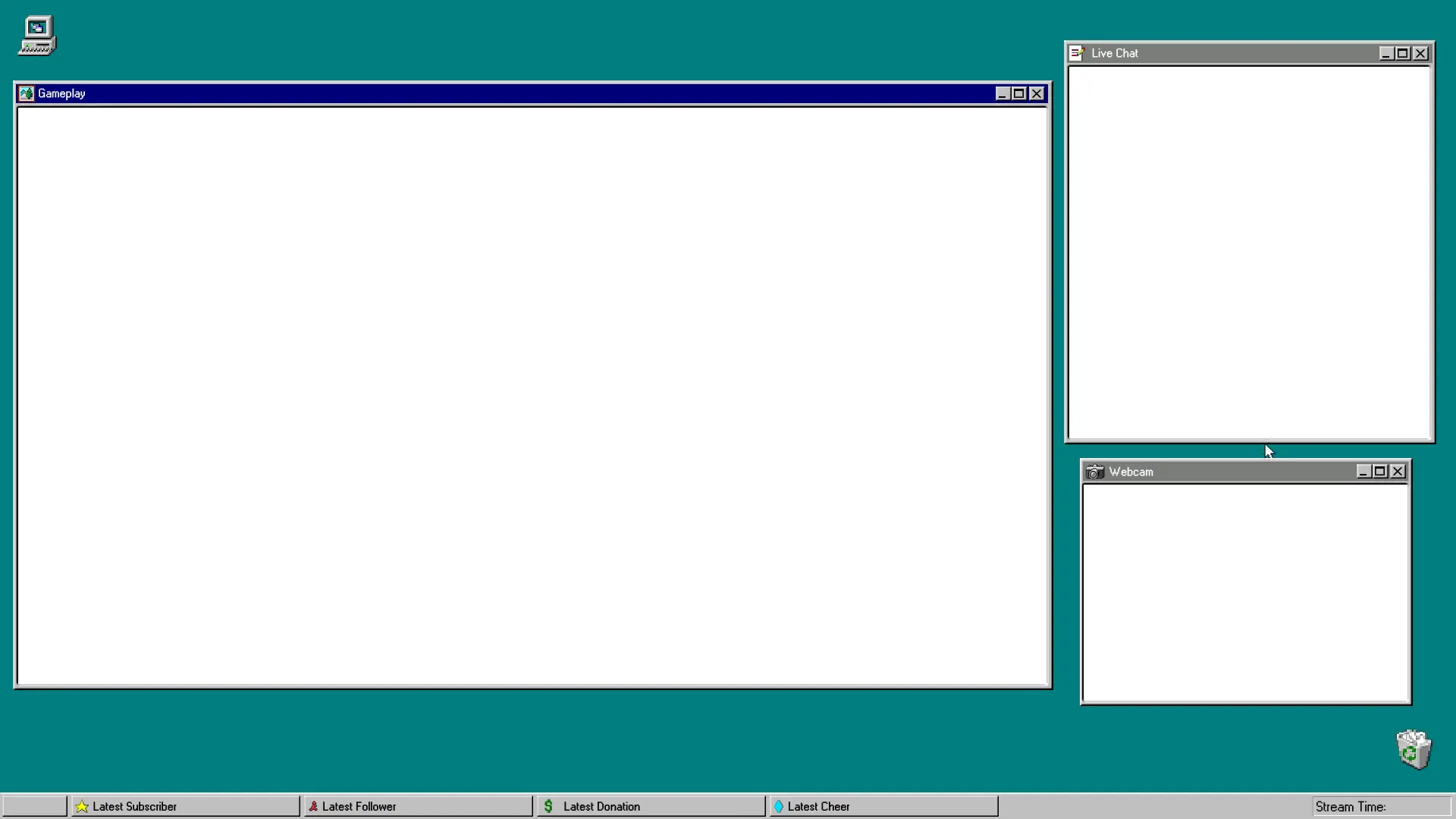This screenshot has width=1456, height=819.
Task: Maximize the Webcam window
Action: point(1380,472)
